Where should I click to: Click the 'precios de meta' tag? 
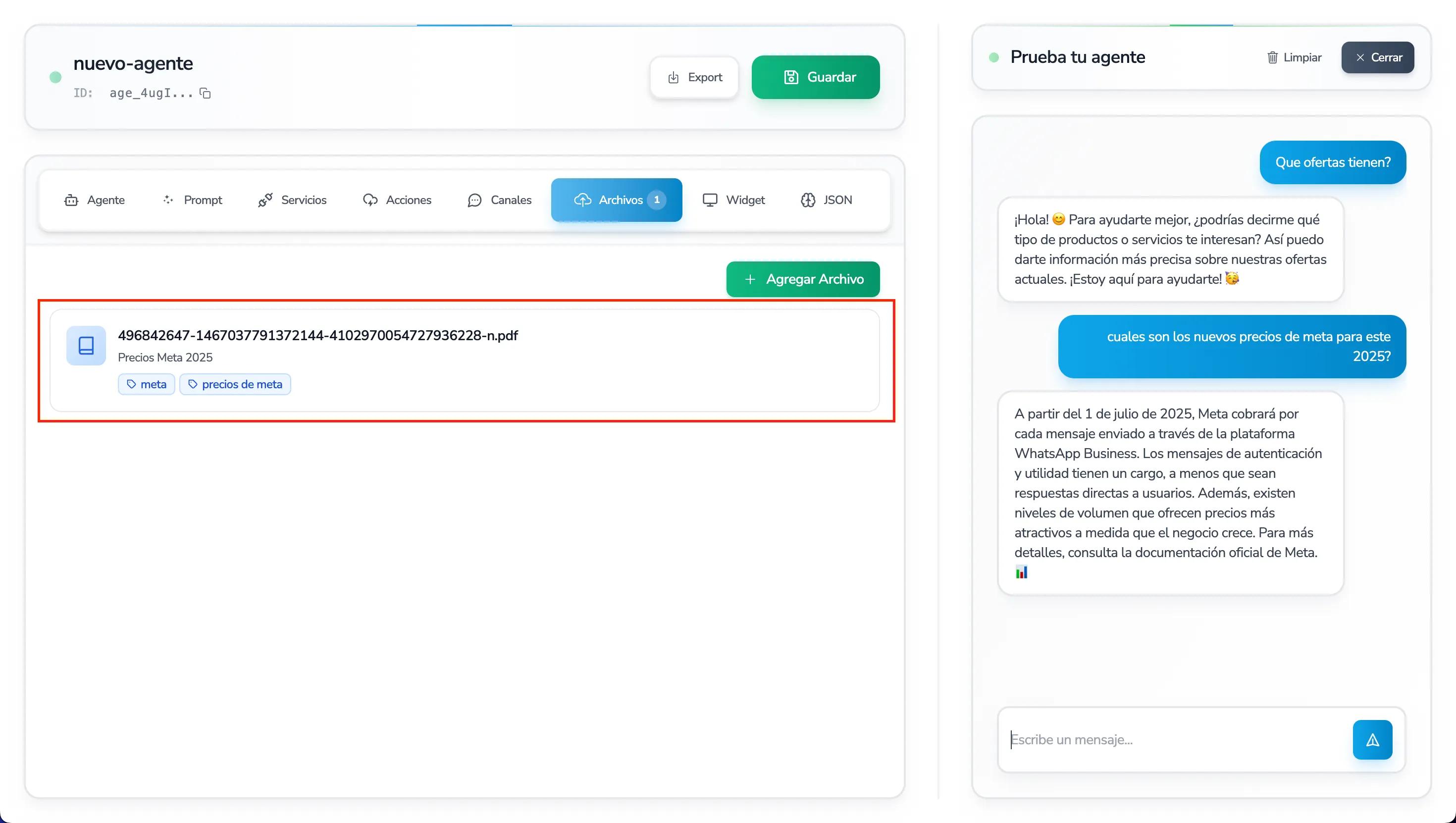coord(235,384)
